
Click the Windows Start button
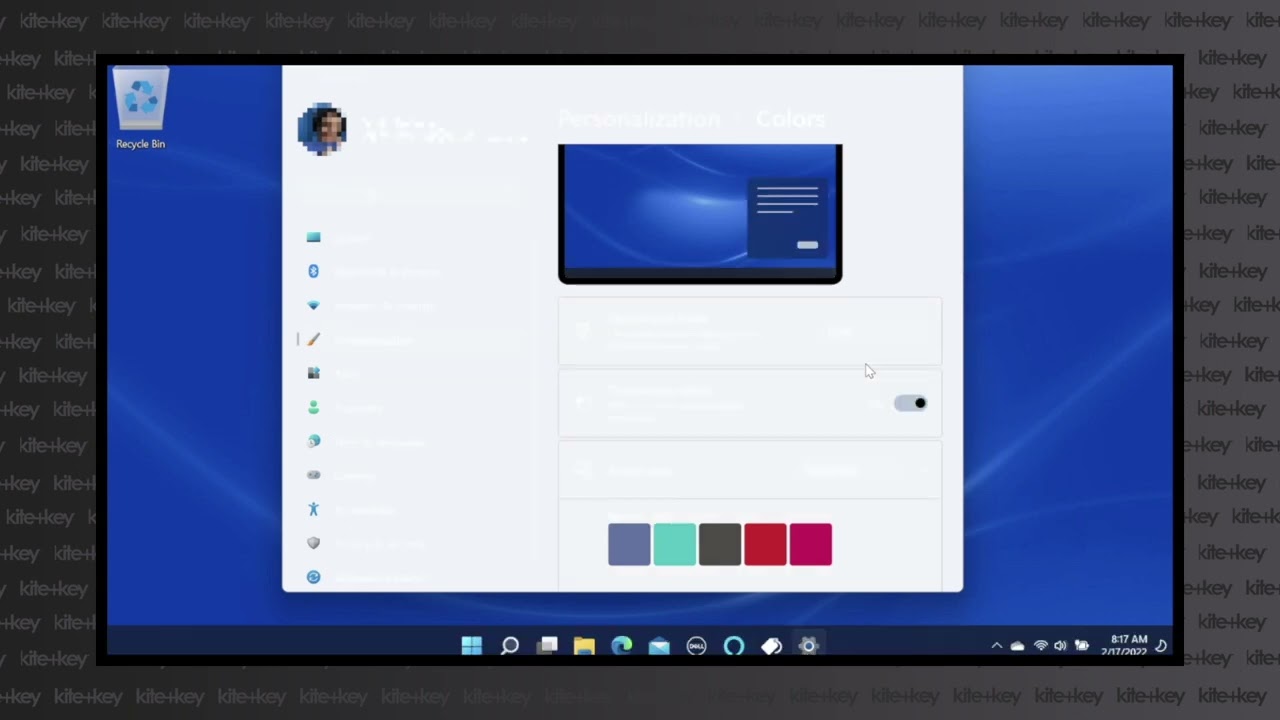pyautogui.click(x=471, y=646)
